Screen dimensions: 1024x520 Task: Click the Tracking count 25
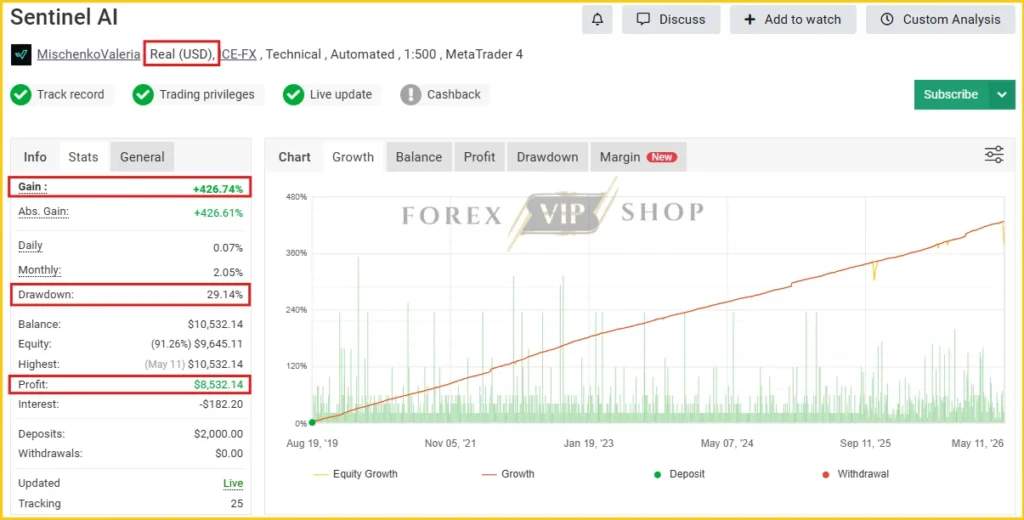point(236,504)
